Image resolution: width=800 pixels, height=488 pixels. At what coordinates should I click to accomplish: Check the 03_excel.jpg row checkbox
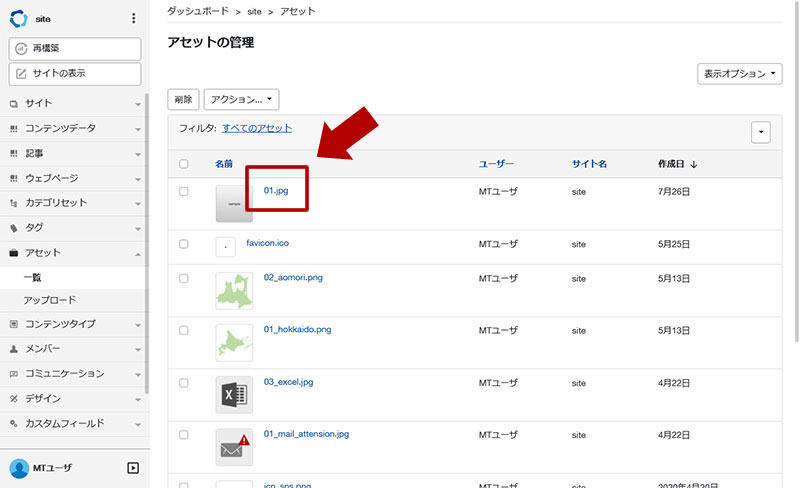click(184, 383)
